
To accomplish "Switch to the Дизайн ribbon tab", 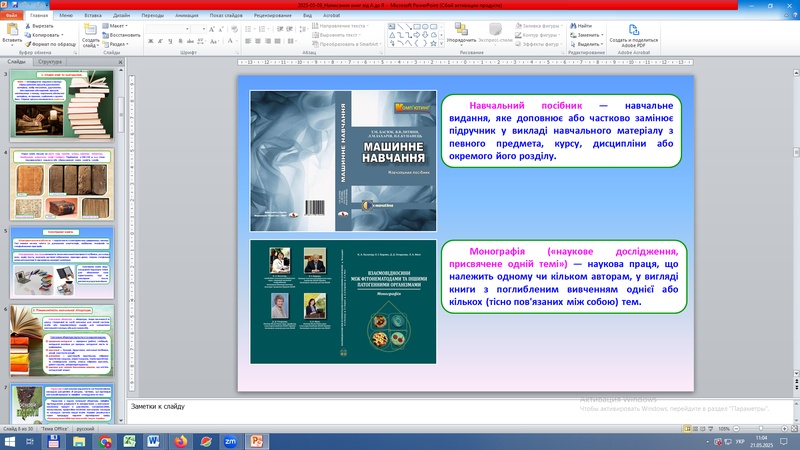I will (x=121, y=15).
